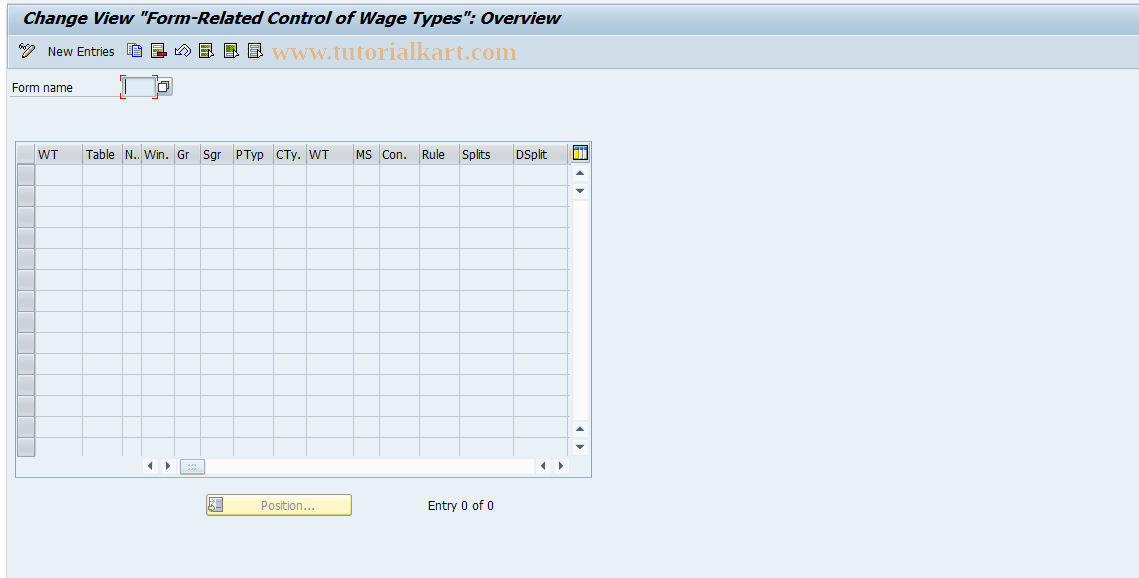1139x578 pixels.
Task: Click the Select Block icon
Action: click(231, 51)
